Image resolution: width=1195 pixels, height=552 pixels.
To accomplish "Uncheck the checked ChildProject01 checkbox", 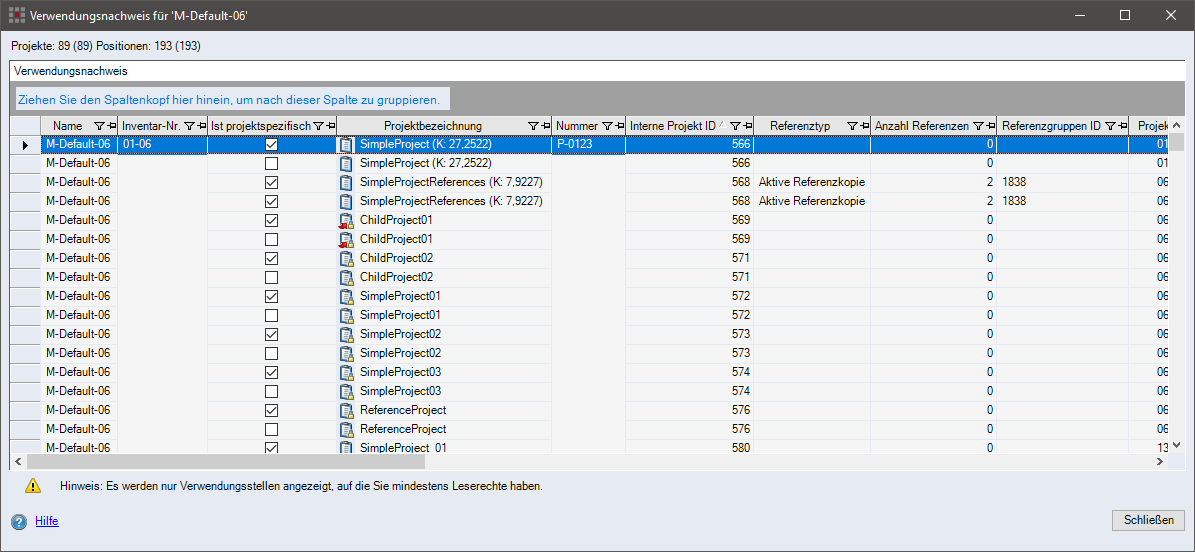I will 271,220.
